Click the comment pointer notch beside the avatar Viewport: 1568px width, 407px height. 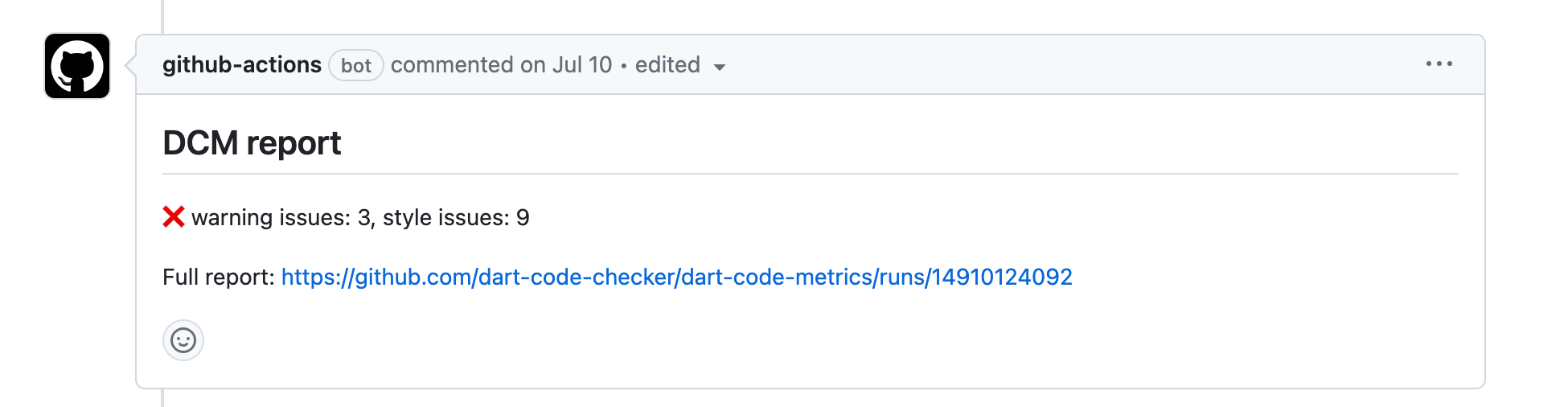click(x=131, y=65)
